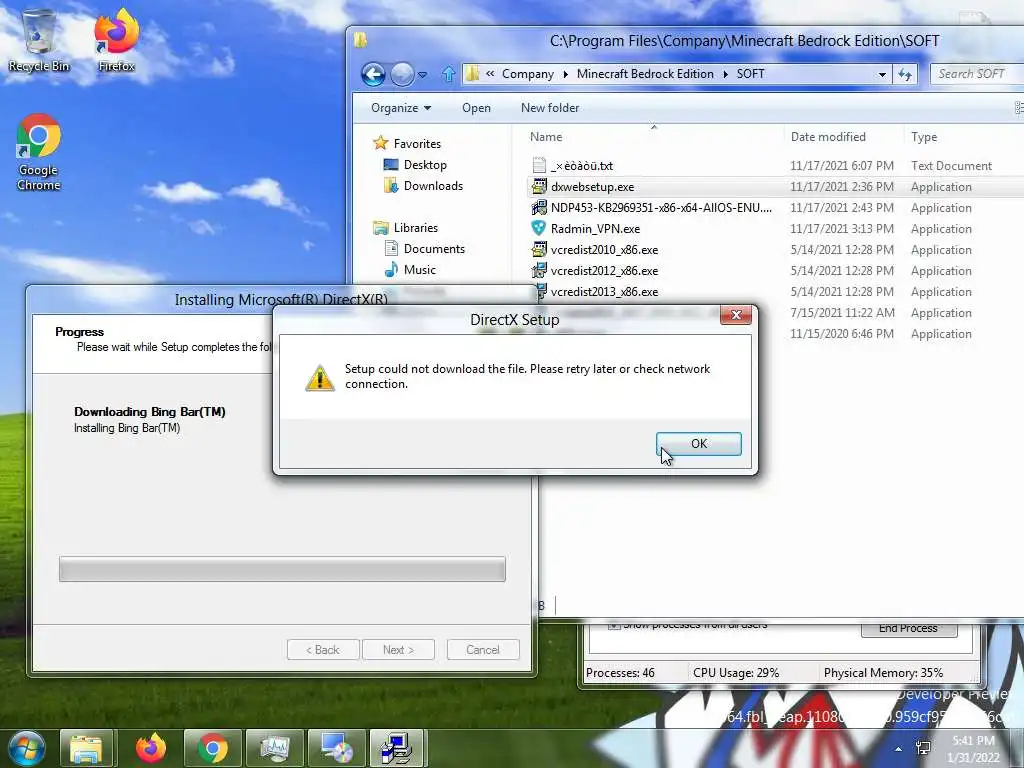
Task: Select the vcredist2013_x86.exe file name
Action: point(604,291)
